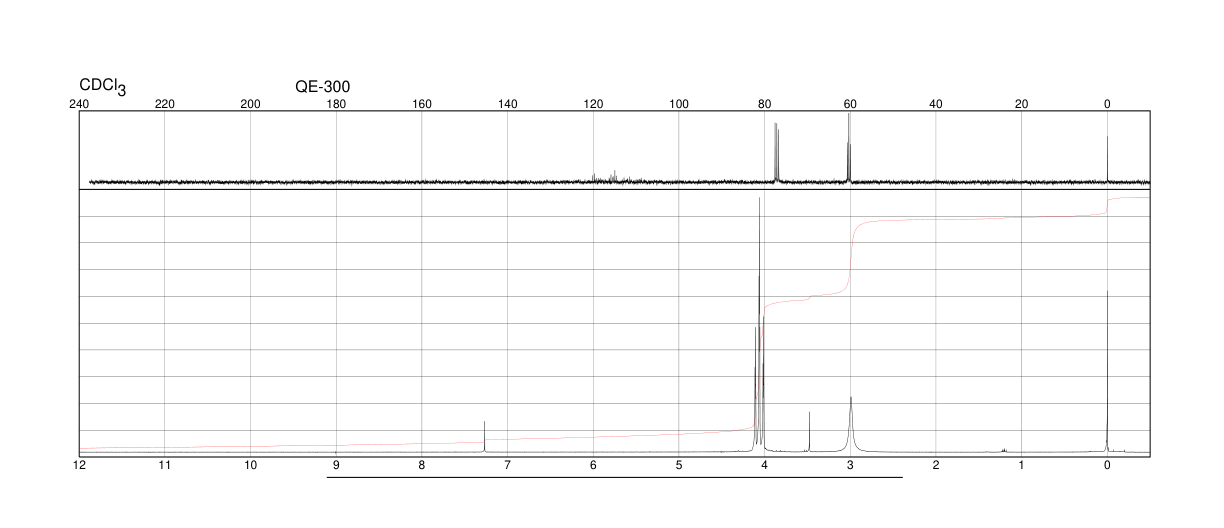This screenshot has height=528, width=1224.
Task: Click the 160 tick label on carbon axis
Action: click(422, 104)
